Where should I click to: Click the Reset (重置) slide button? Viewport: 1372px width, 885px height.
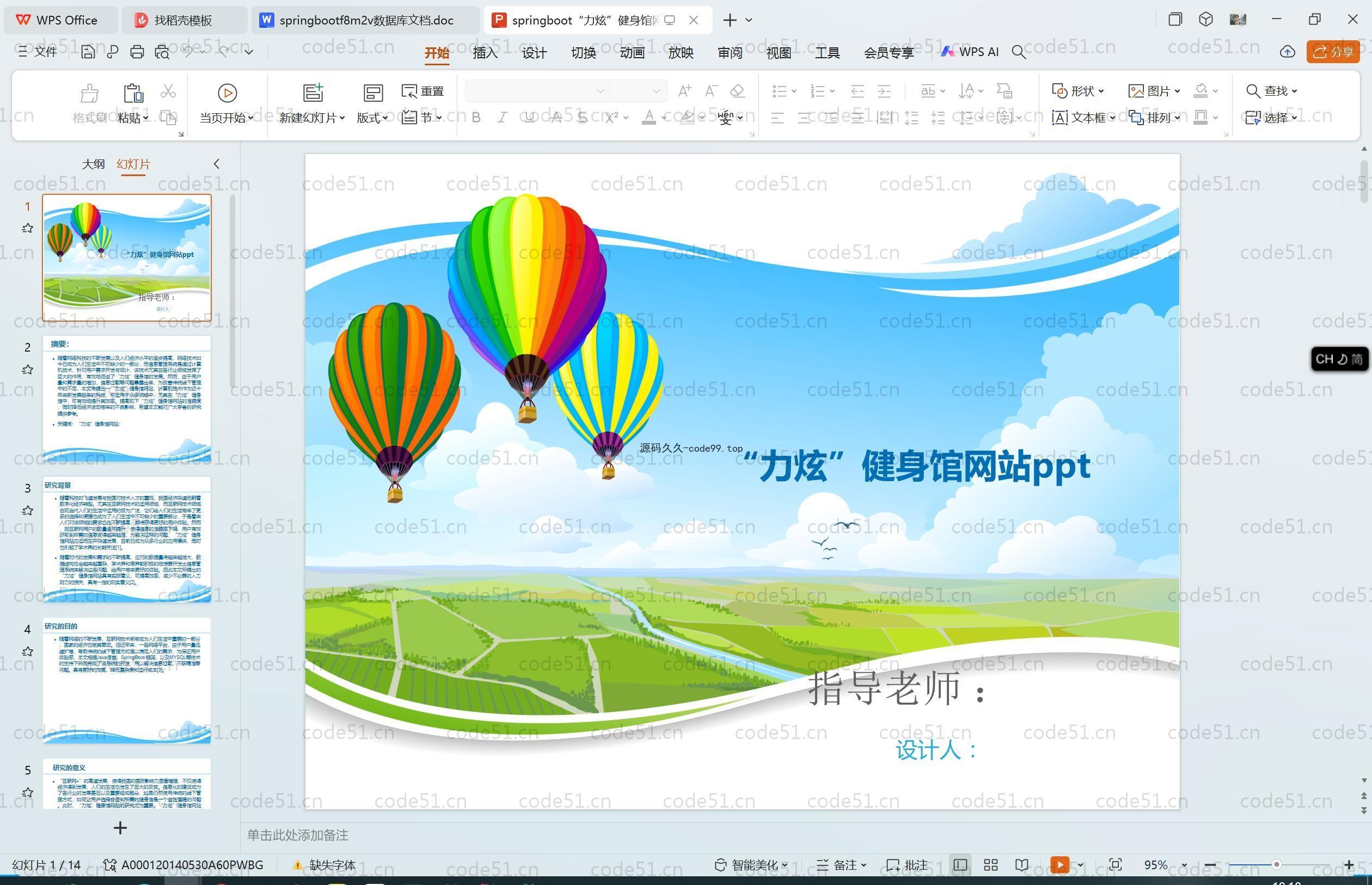pyautogui.click(x=423, y=91)
